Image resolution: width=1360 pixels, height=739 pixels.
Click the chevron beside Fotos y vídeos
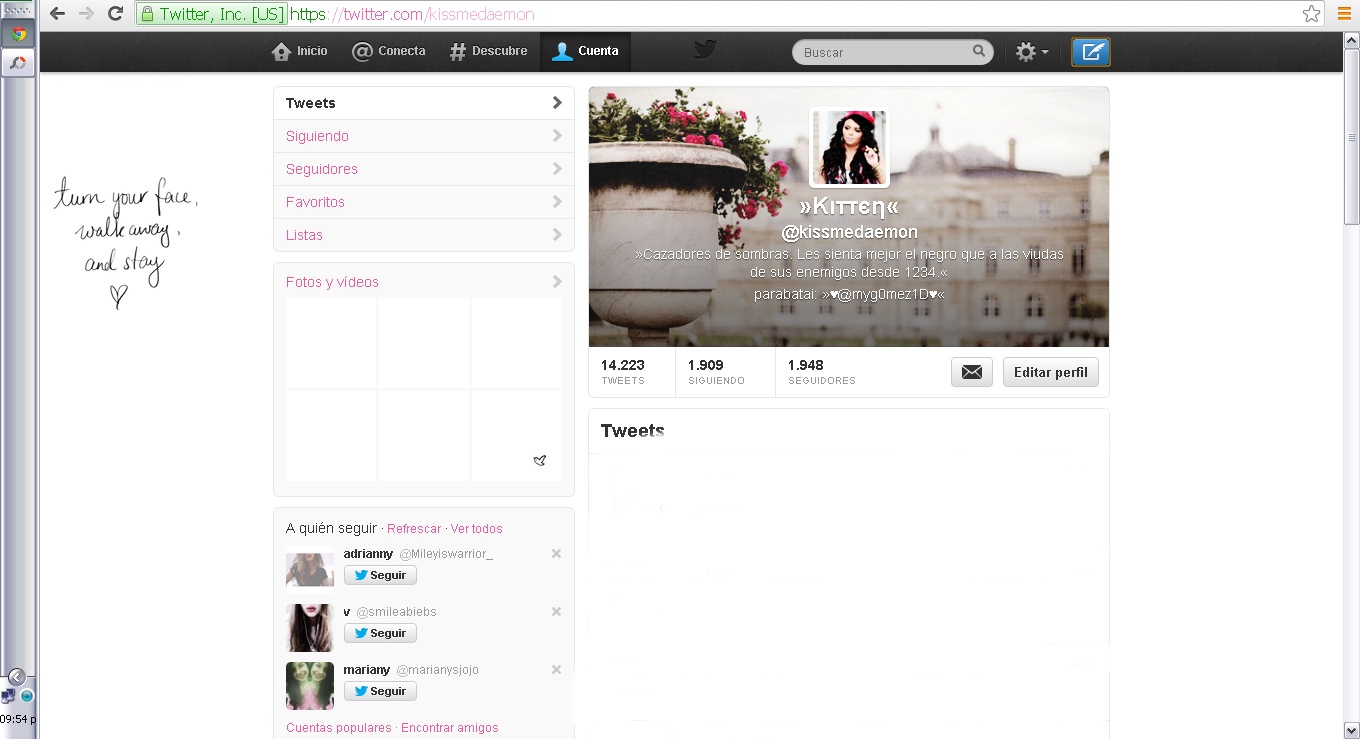click(x=557, y=282)
